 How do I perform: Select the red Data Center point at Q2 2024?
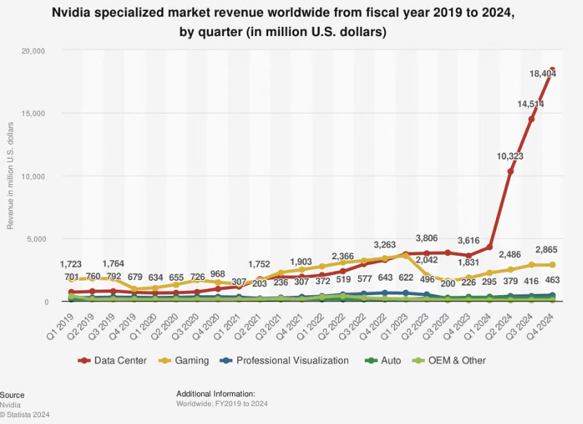coord(510,171)
